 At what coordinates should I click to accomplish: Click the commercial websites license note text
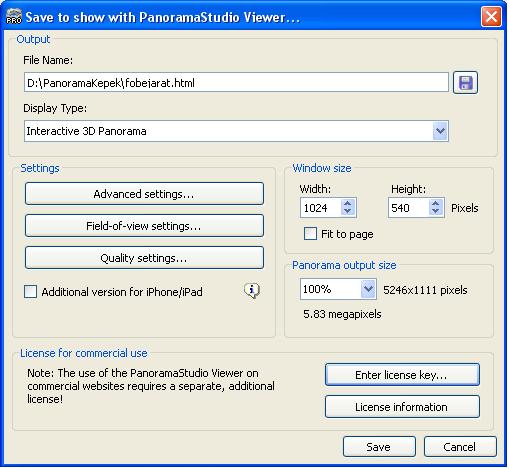coord(151,386)
